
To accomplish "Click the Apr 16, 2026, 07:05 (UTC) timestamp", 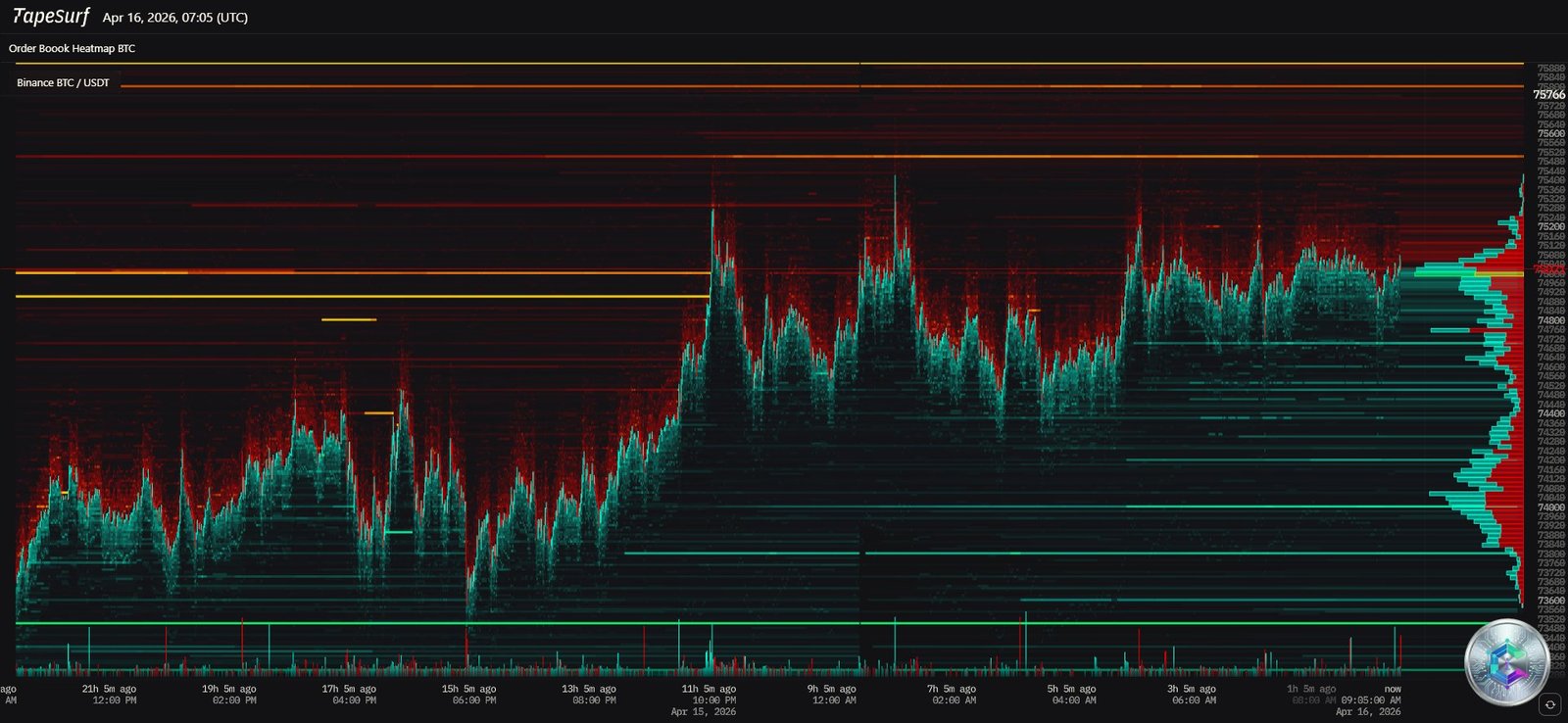I will (x=174, y=18).
